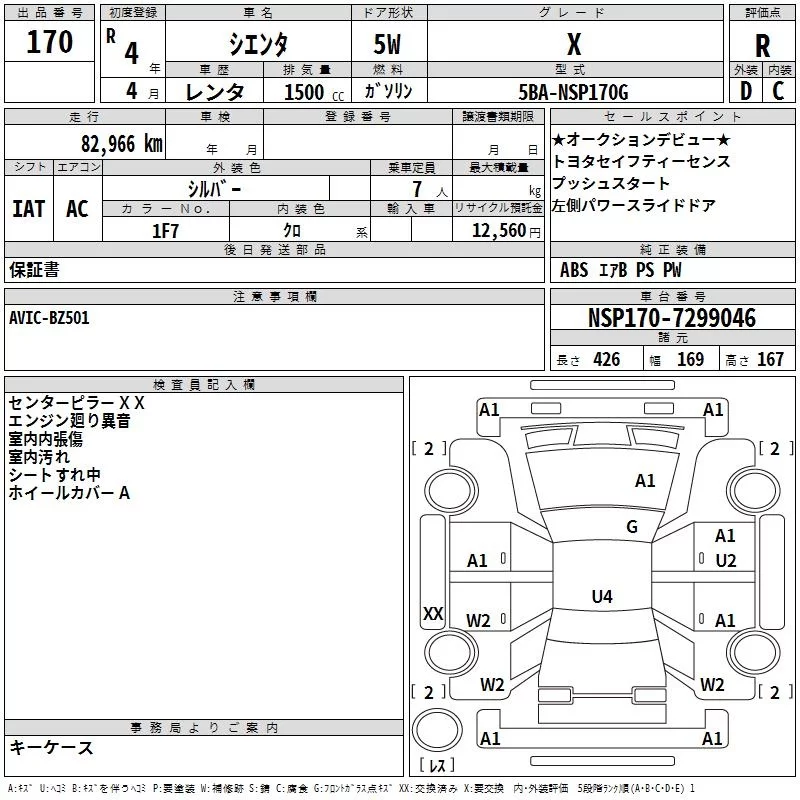
Task: Click color number 1F7
Action: [165, 231]
